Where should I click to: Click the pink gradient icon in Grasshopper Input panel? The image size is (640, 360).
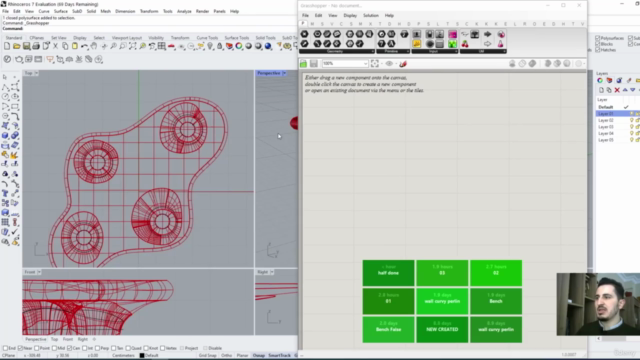452,34
